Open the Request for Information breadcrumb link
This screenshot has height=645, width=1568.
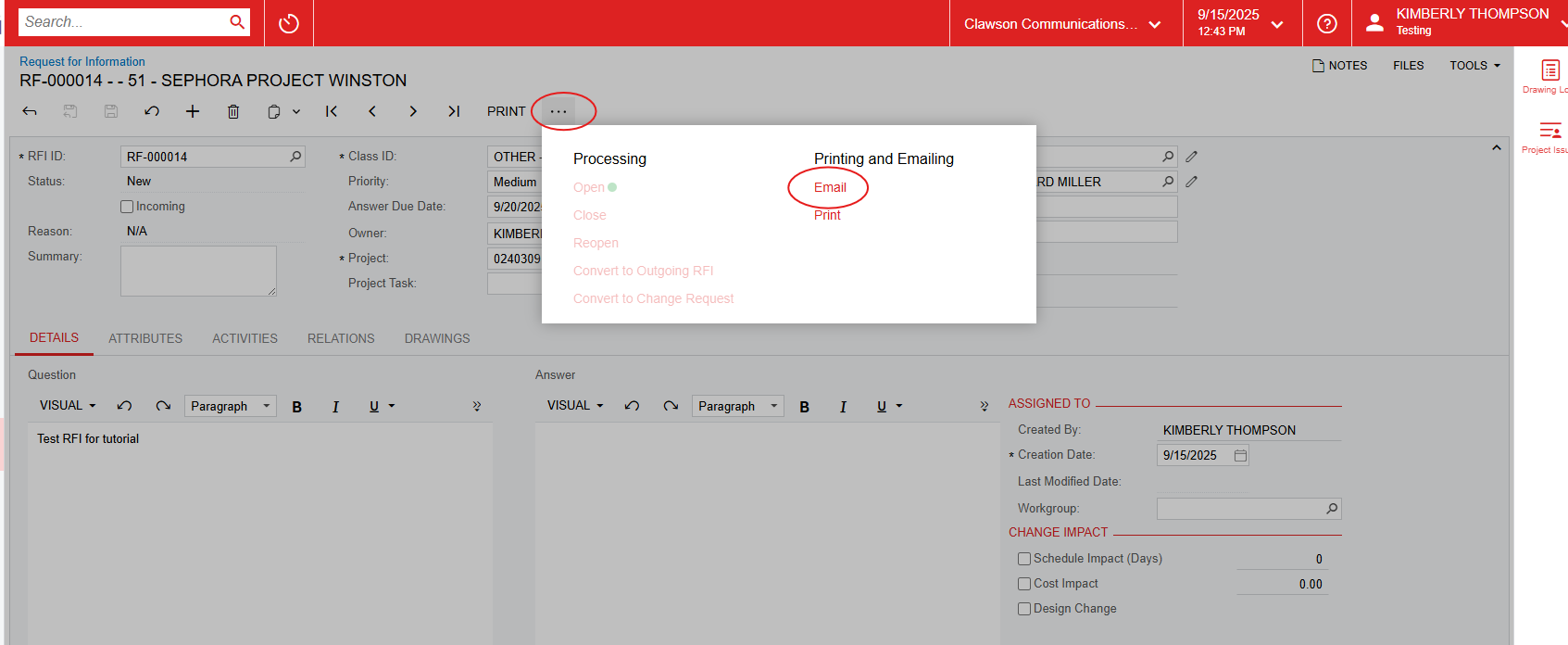click(x=82, y=61)
